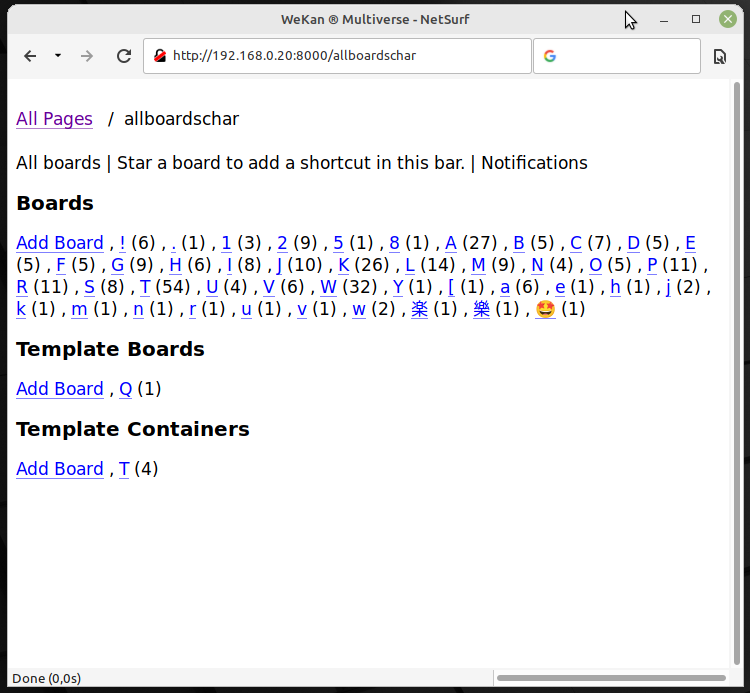The image size is (750, 693).
Task: Open boards starting with lowercase u
Action: pyautogui.click(x=246, y=309)
